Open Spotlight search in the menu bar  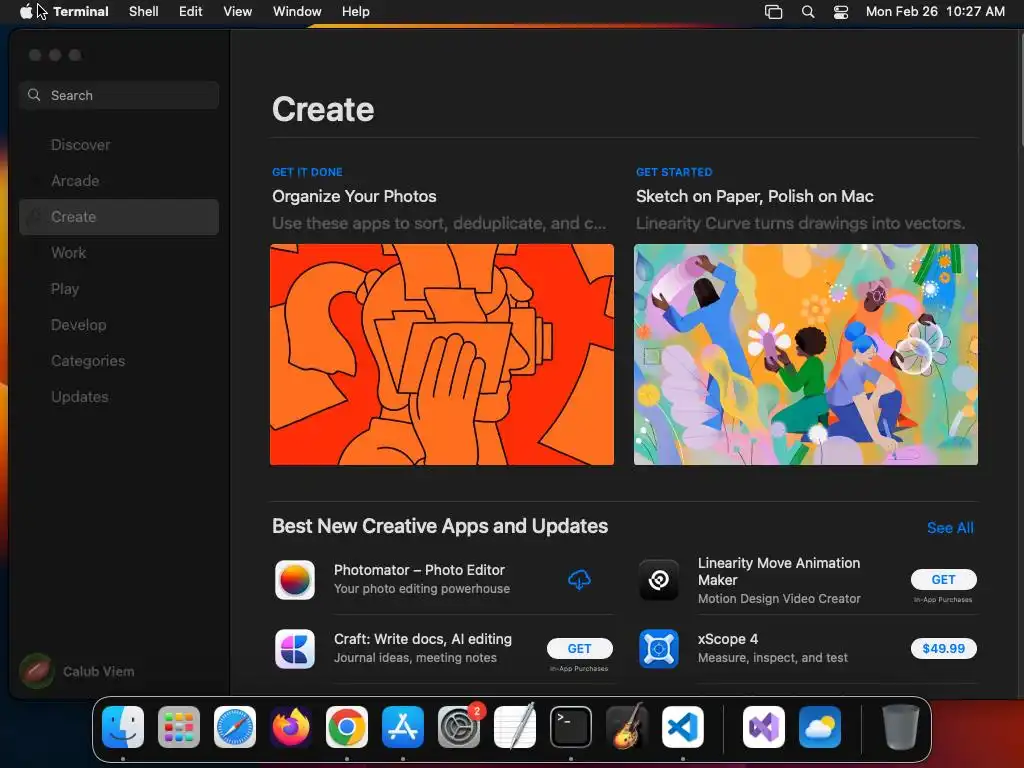tap(808, 11)
